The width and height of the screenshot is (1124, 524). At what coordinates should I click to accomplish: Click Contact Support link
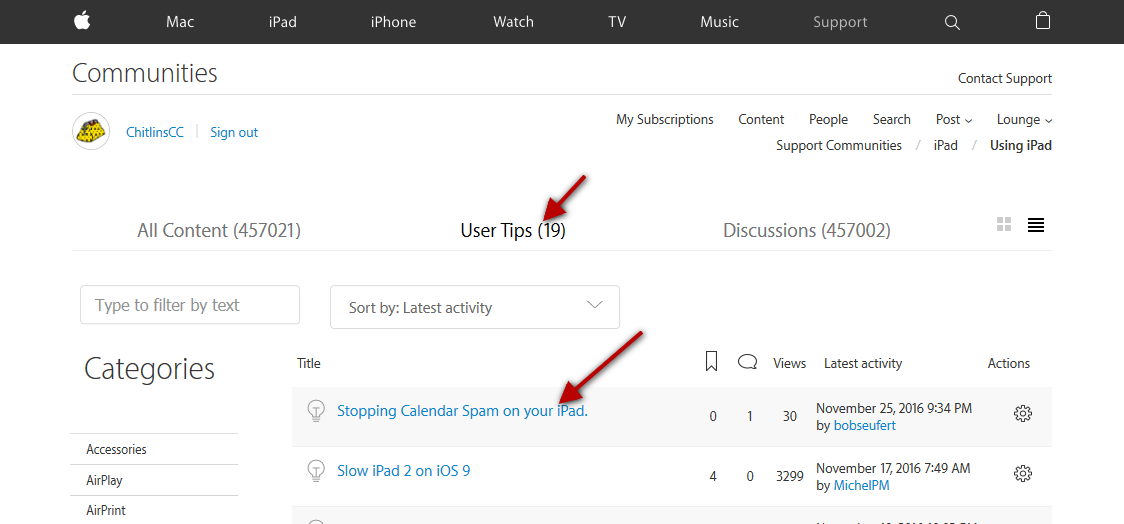[1005, 79]
